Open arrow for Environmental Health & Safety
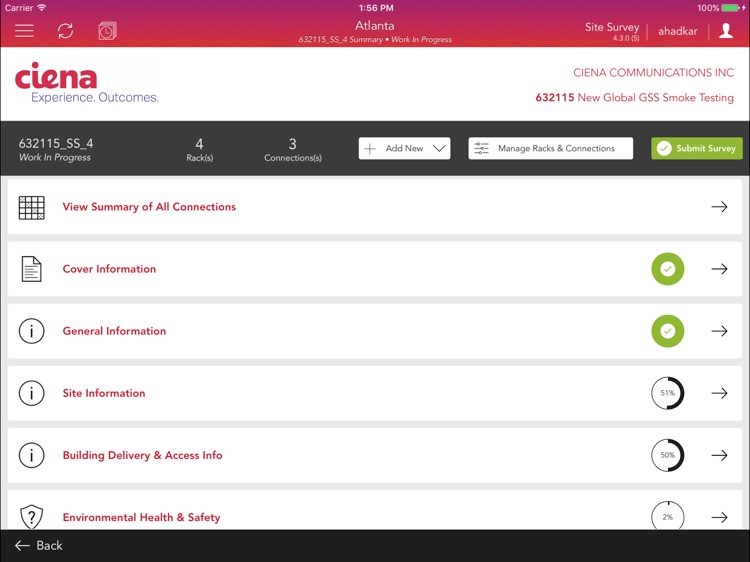750x562 pixels. [719, 517]
